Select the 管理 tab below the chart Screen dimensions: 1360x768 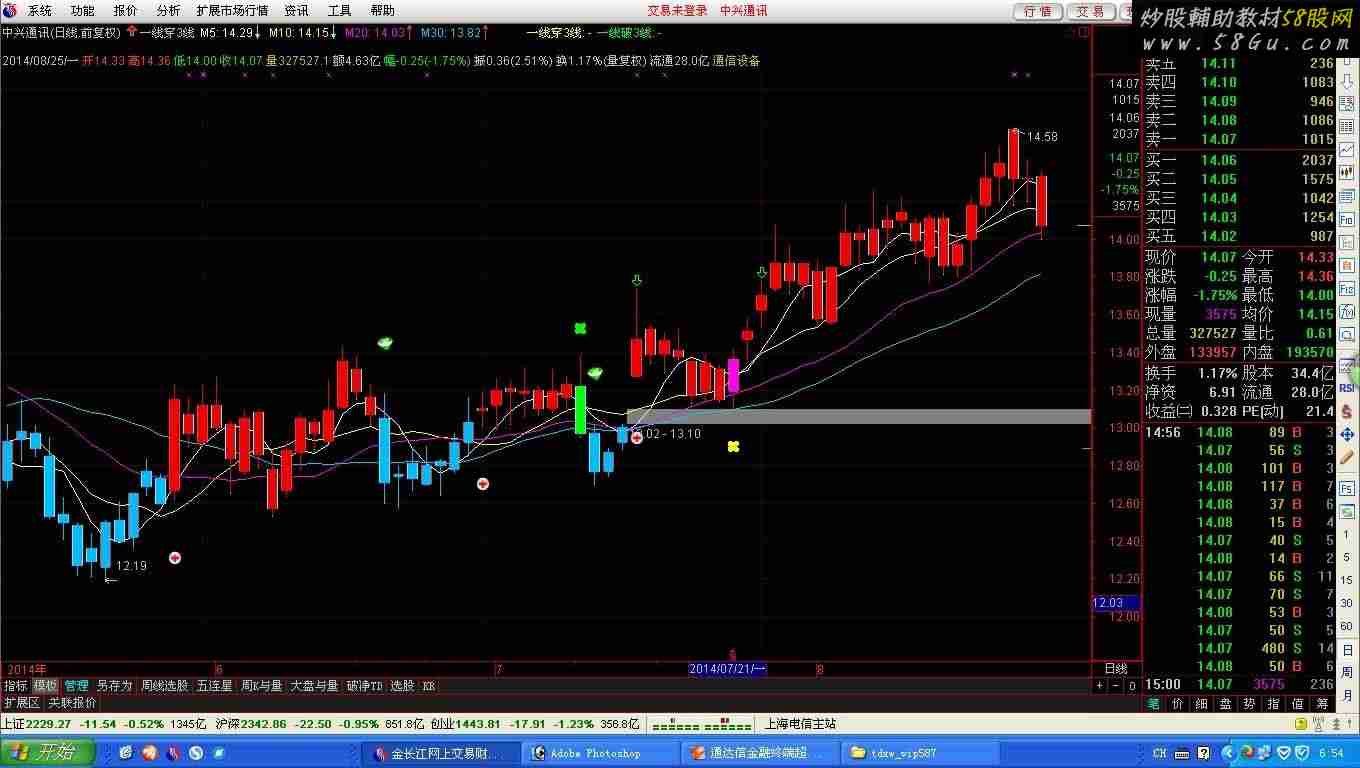pyautogui.click(x=76, y=686)
